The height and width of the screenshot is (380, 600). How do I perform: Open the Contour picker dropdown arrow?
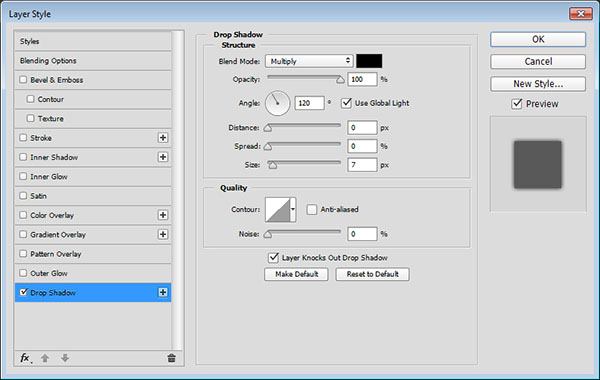tap(293, 209)
